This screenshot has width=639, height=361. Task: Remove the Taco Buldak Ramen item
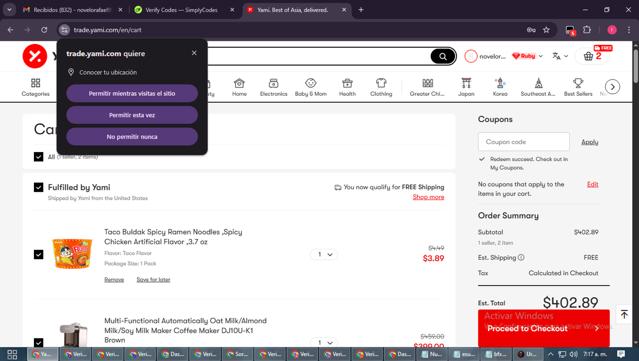pos(114,280)
